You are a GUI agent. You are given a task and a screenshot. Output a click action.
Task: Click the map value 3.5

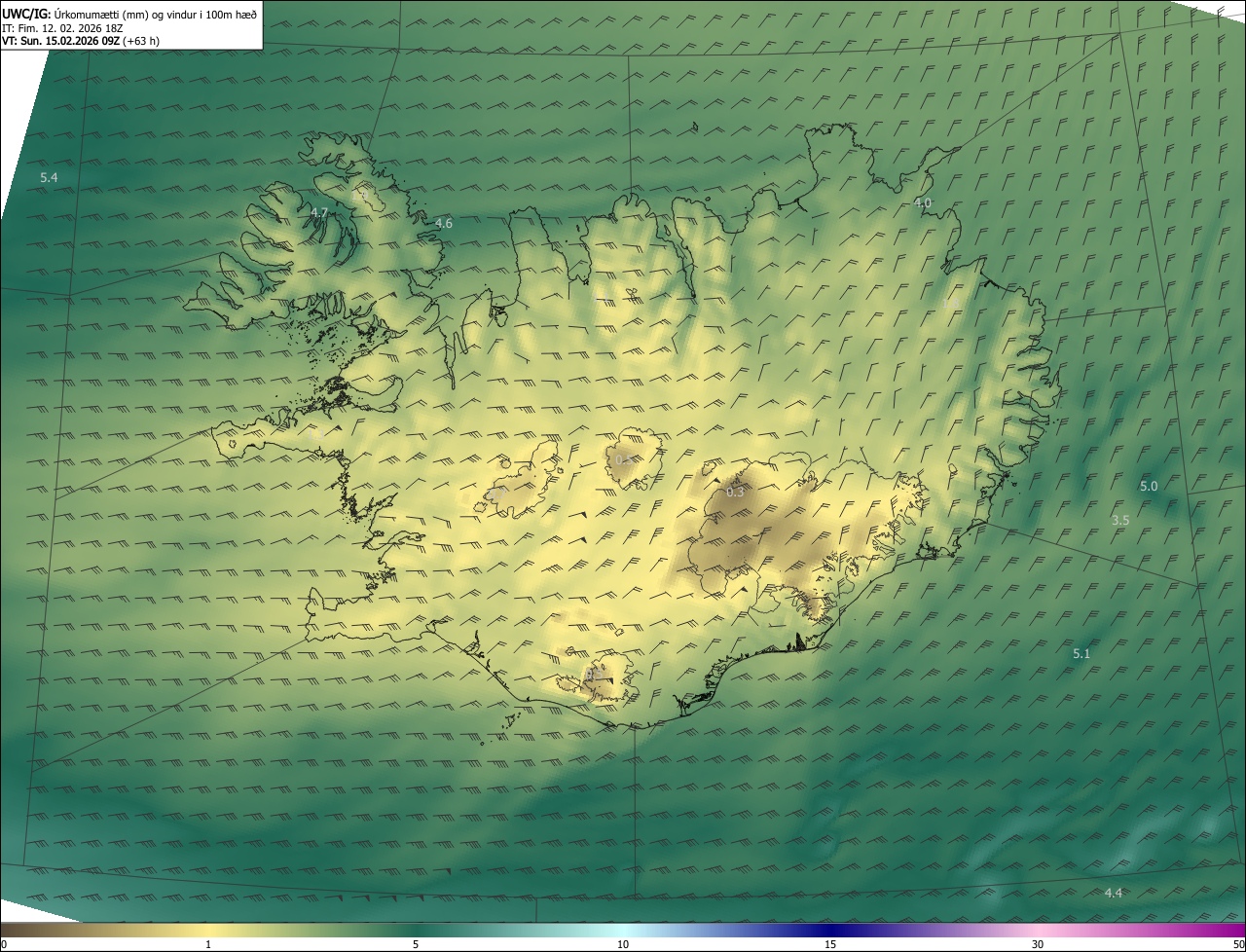[x=1120, y=521]
